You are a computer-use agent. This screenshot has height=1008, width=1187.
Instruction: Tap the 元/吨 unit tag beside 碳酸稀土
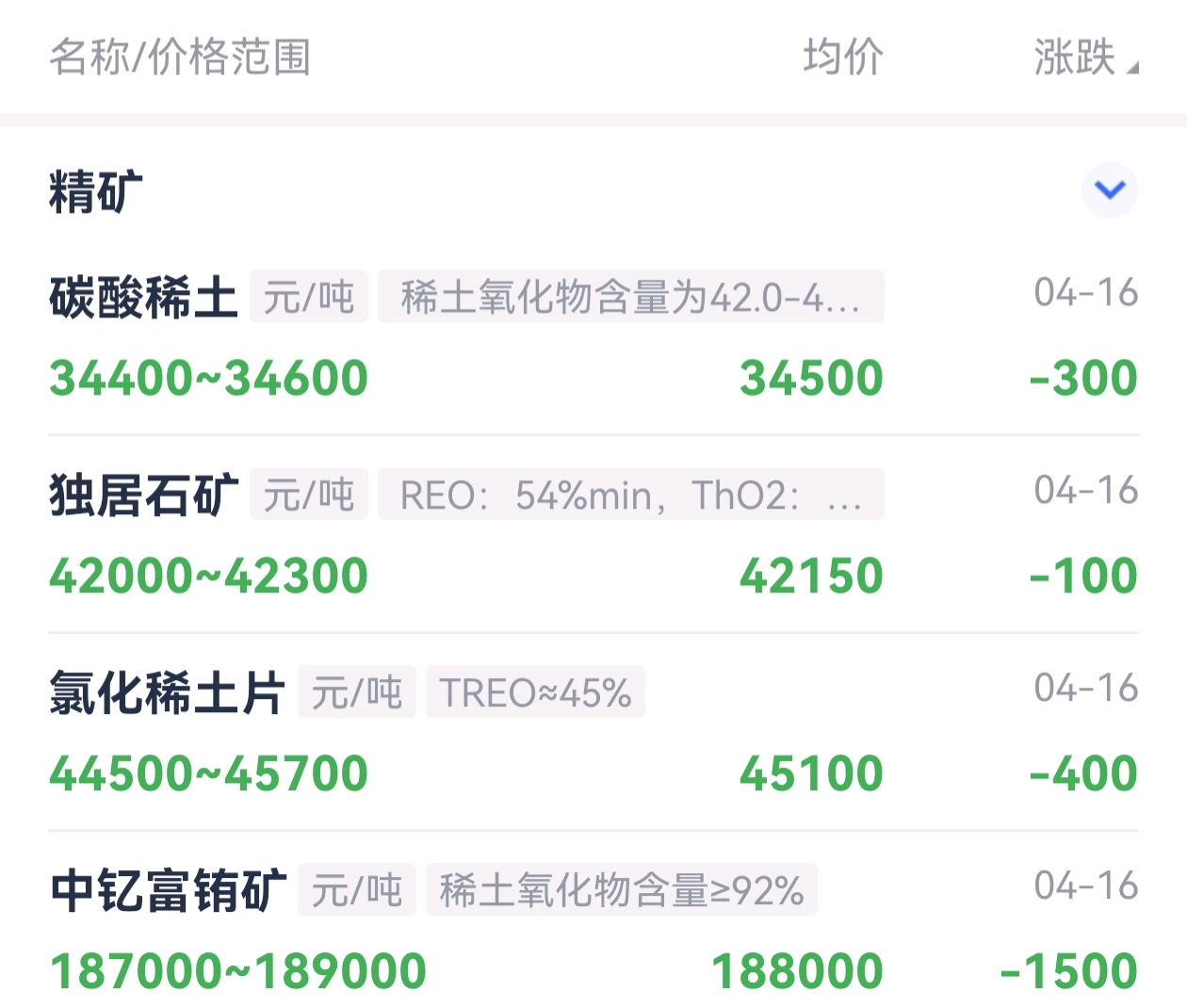pyautogui.click(x=308, y=298)
